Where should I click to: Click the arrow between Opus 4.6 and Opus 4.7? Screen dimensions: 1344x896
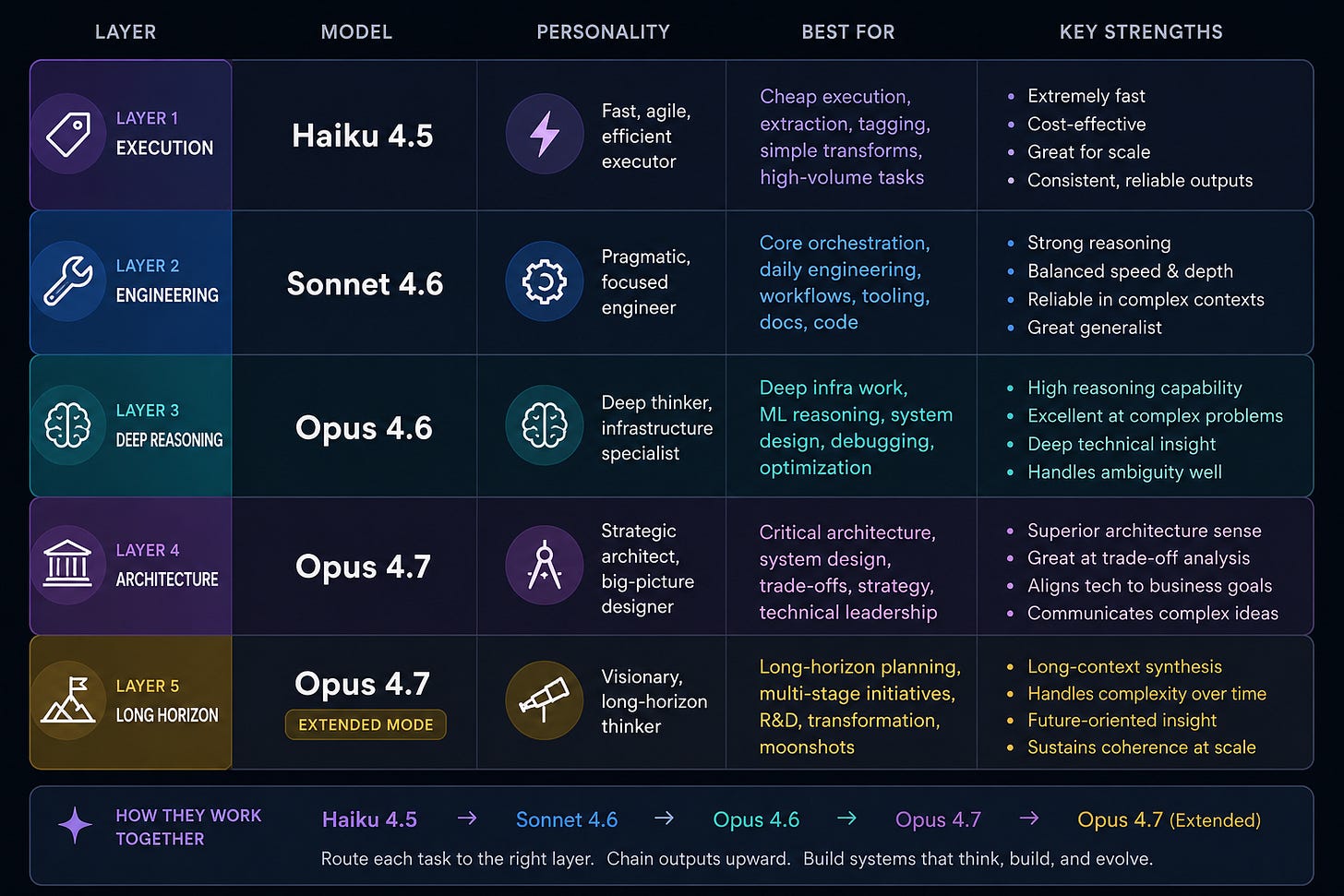(x=846, y=818)
